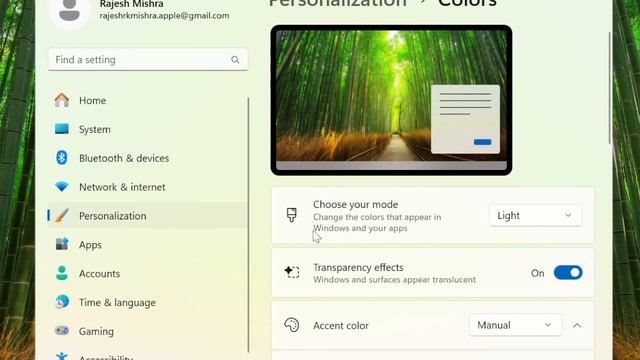Open the Manual accent color dropdown
This screenshot has height=360, width=640.
(515, 325)
